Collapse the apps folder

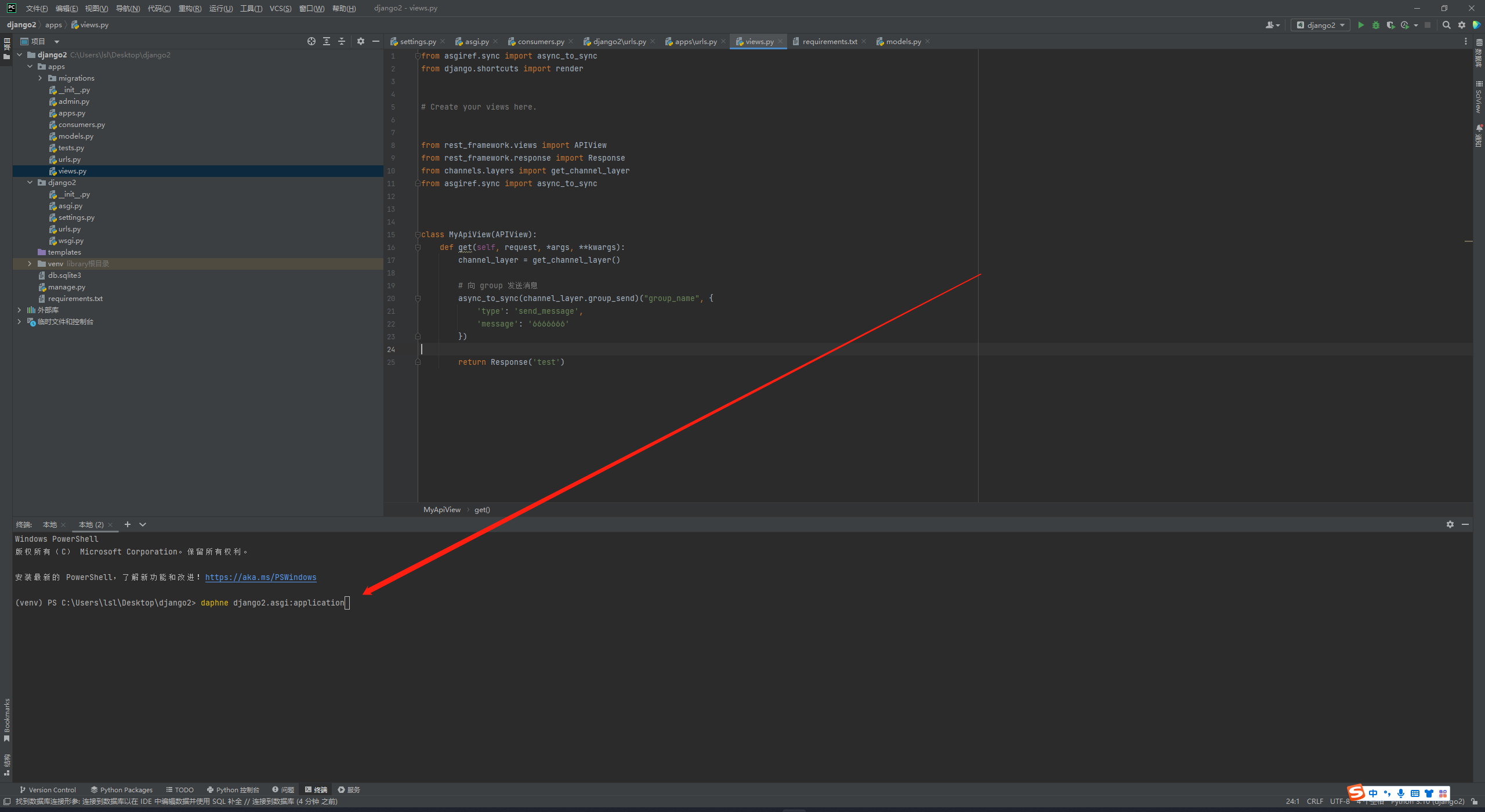click(30, 67)
